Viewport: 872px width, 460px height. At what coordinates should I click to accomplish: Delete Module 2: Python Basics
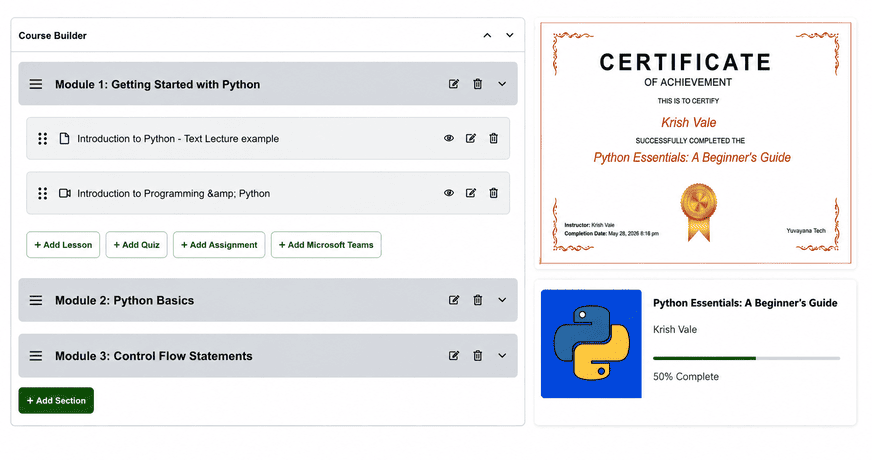pyautogui.click(x=477, y=300)
